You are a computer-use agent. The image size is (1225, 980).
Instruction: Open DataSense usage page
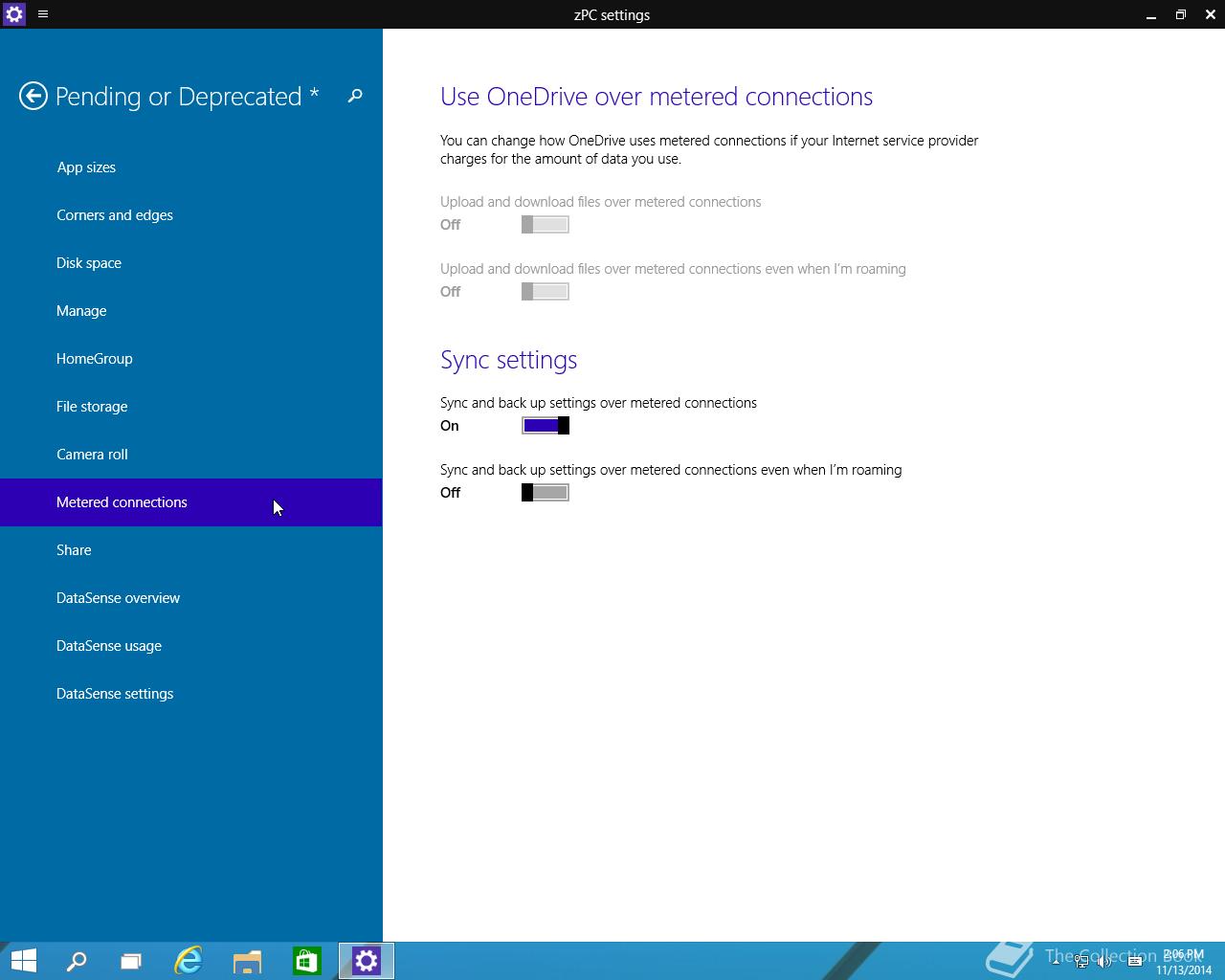pyautogui.click(x=191, y=646)
